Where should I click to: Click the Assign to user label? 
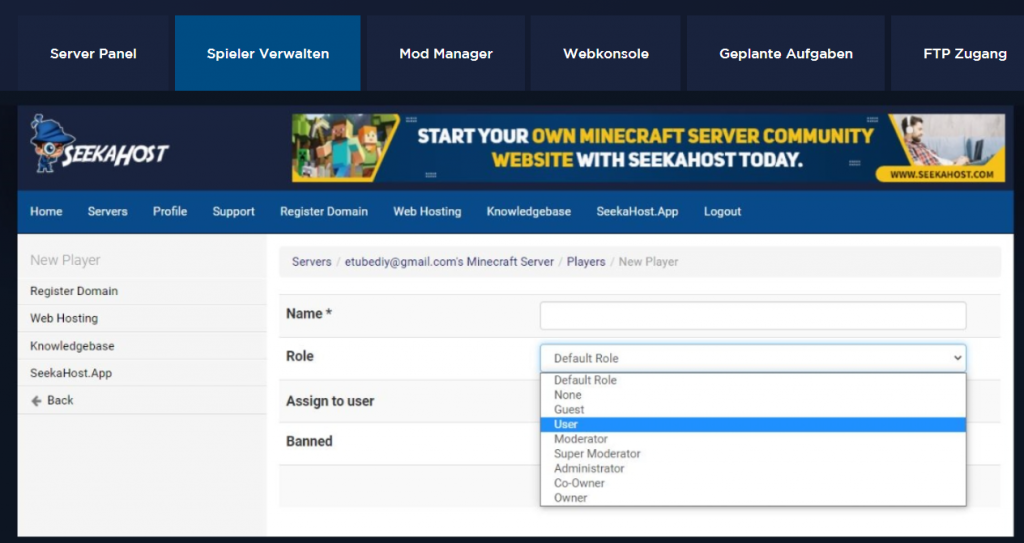[330, 401]
